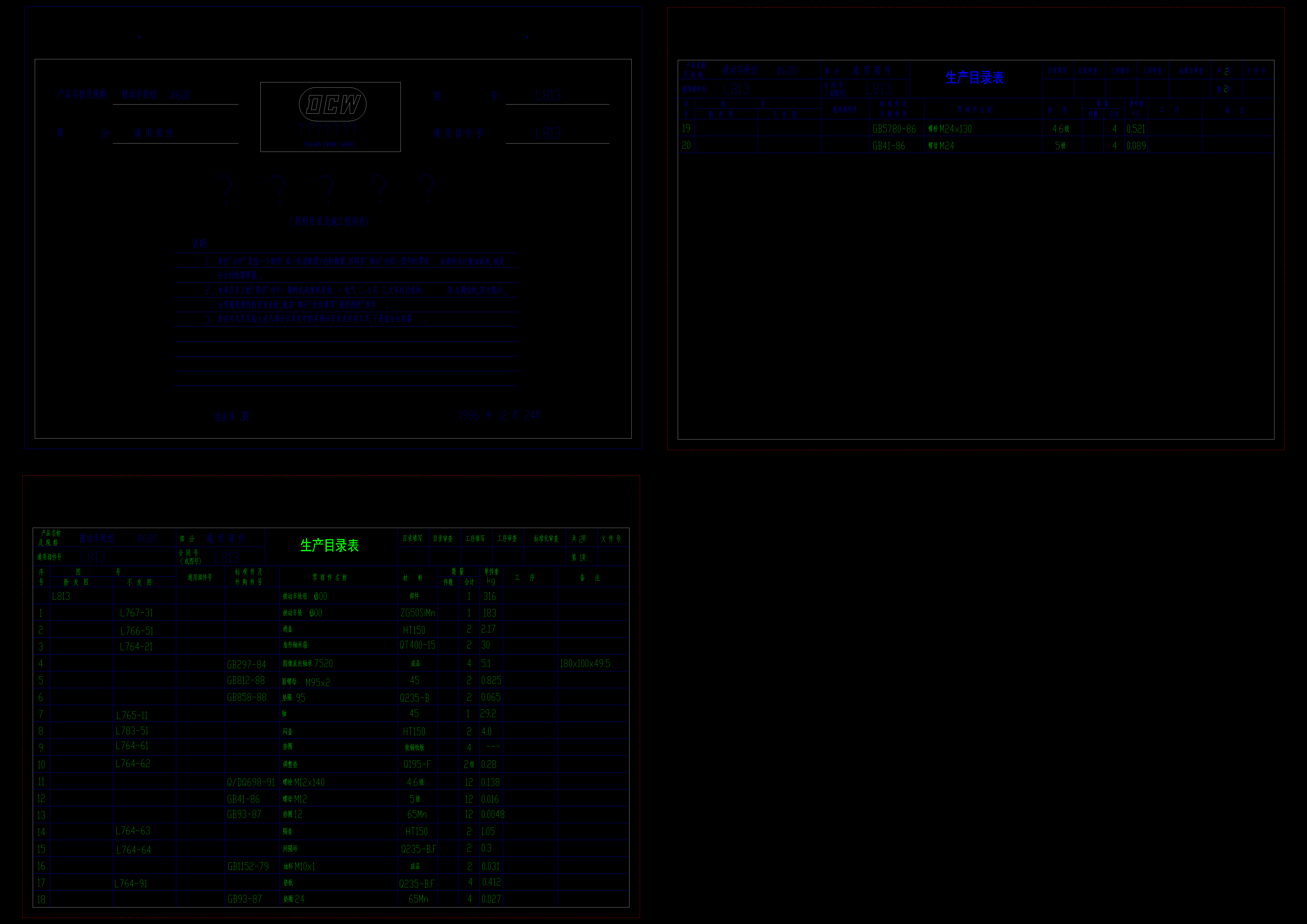The width and height of the screenshot is (1307, 924).
Task: Select the 'DALIAN CRANE WORKS' text under the logo
Action: click(x=330, y=145)
